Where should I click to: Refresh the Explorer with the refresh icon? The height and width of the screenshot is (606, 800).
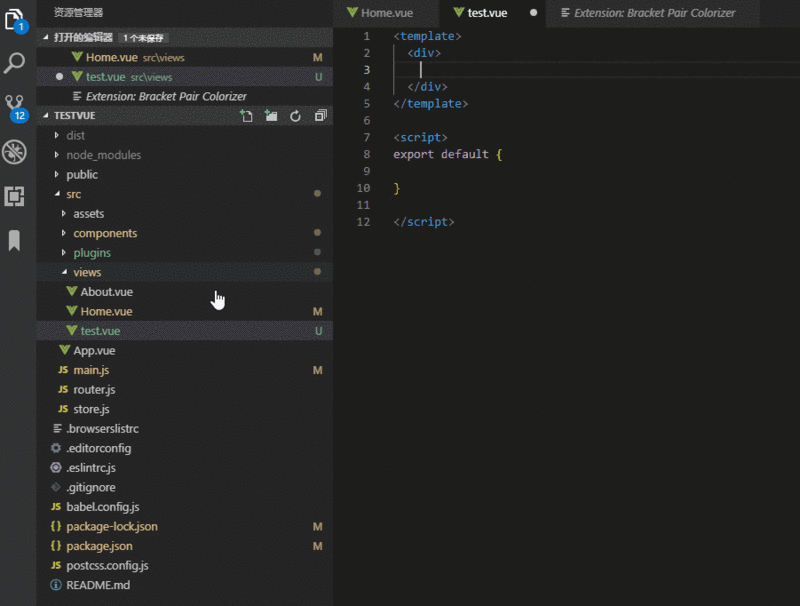pyautogui.click(x=294, y=116)
